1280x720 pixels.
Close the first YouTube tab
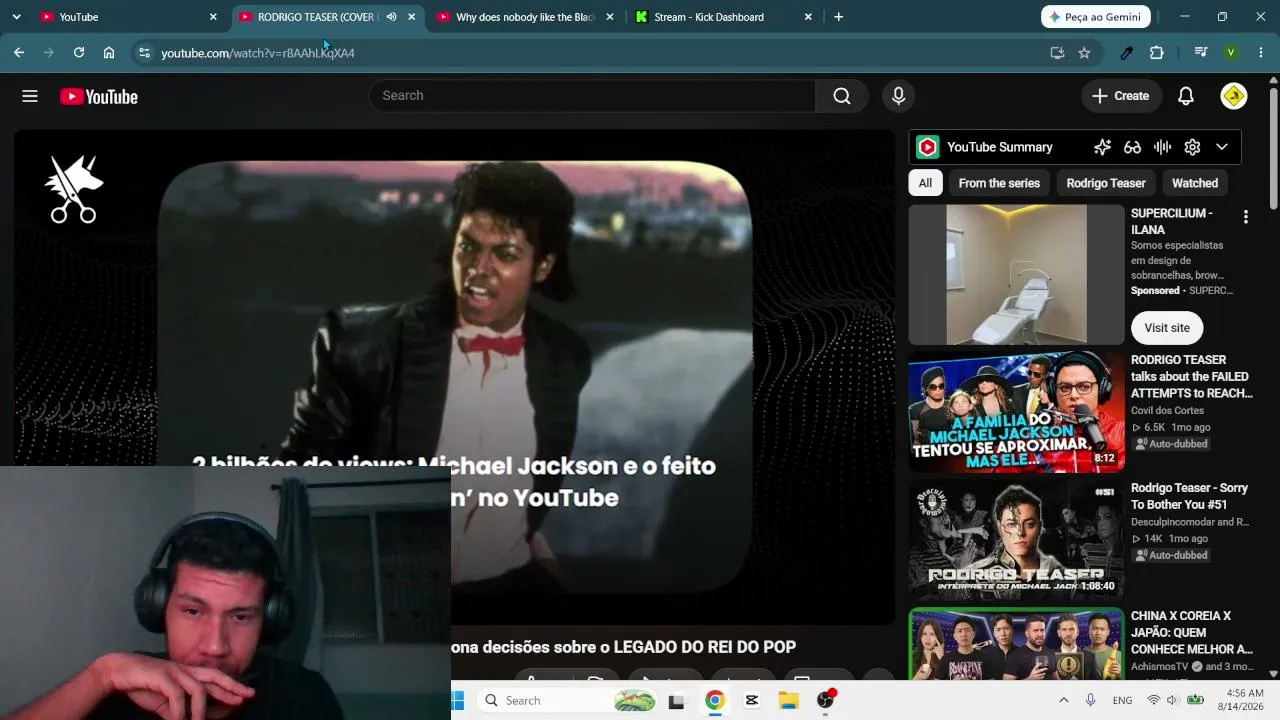213,17
